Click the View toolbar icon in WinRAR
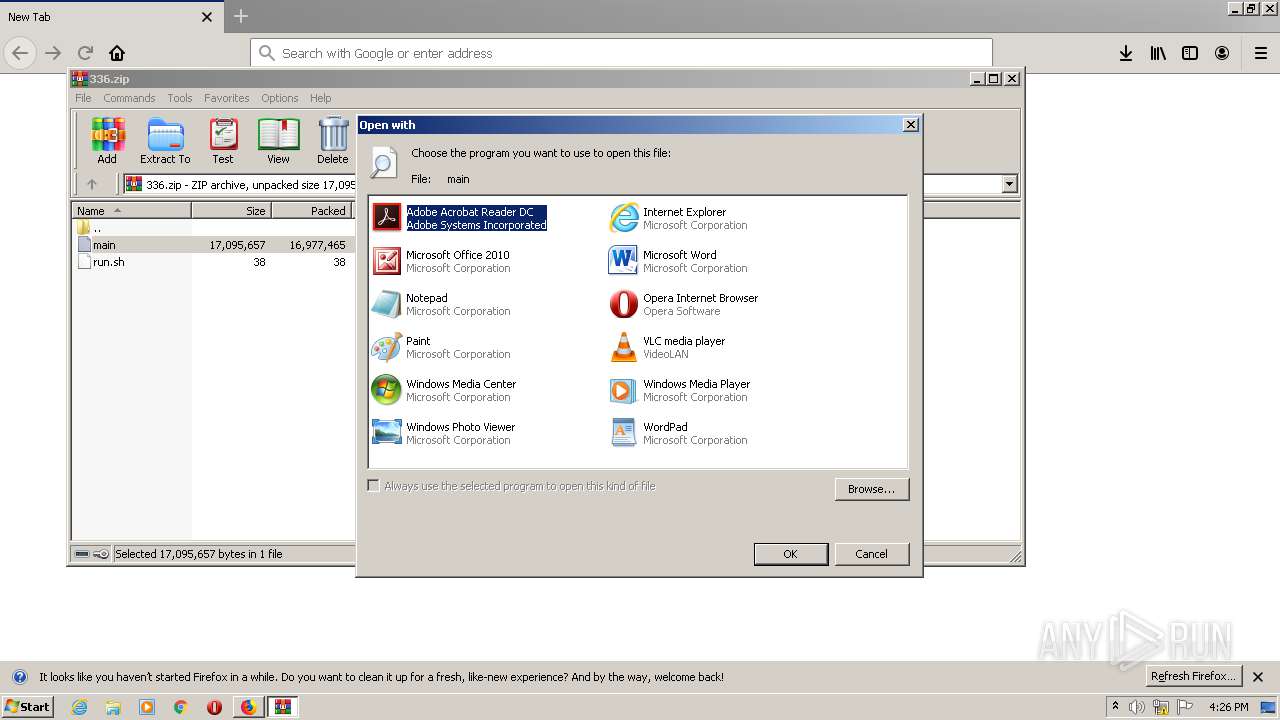This screenshot has height=720, width=1280. pyautogui.click(x=278, y=141)
